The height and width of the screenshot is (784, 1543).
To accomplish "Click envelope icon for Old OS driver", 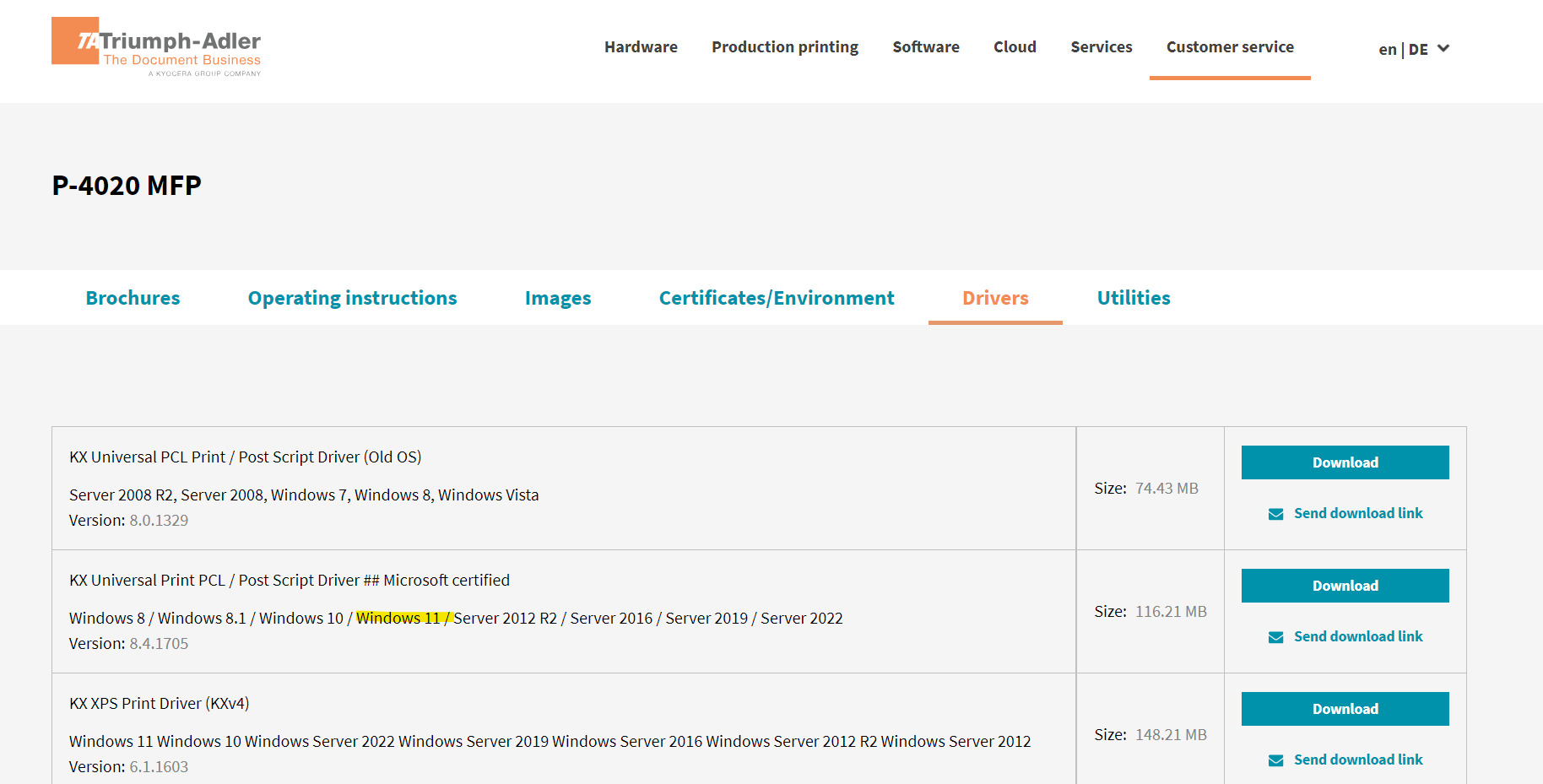I will pyautogui.click(x=1275, y=514).
